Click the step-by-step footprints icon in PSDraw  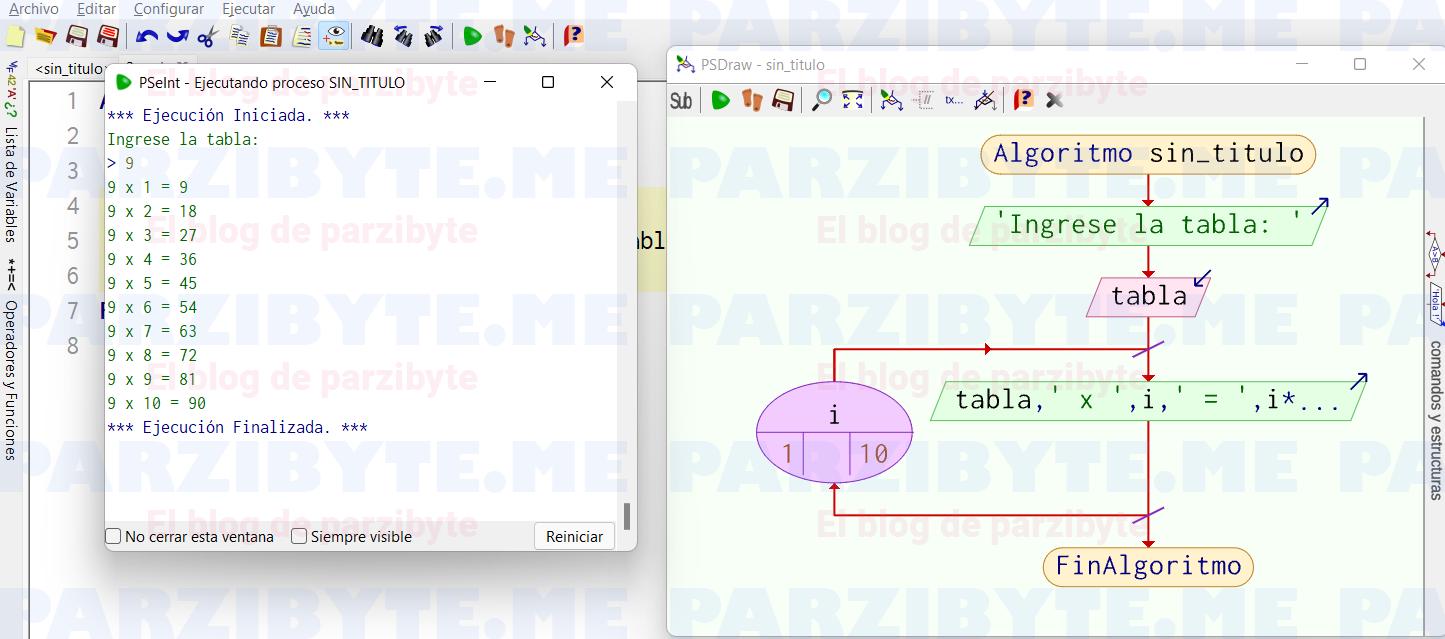click(751, 100)
